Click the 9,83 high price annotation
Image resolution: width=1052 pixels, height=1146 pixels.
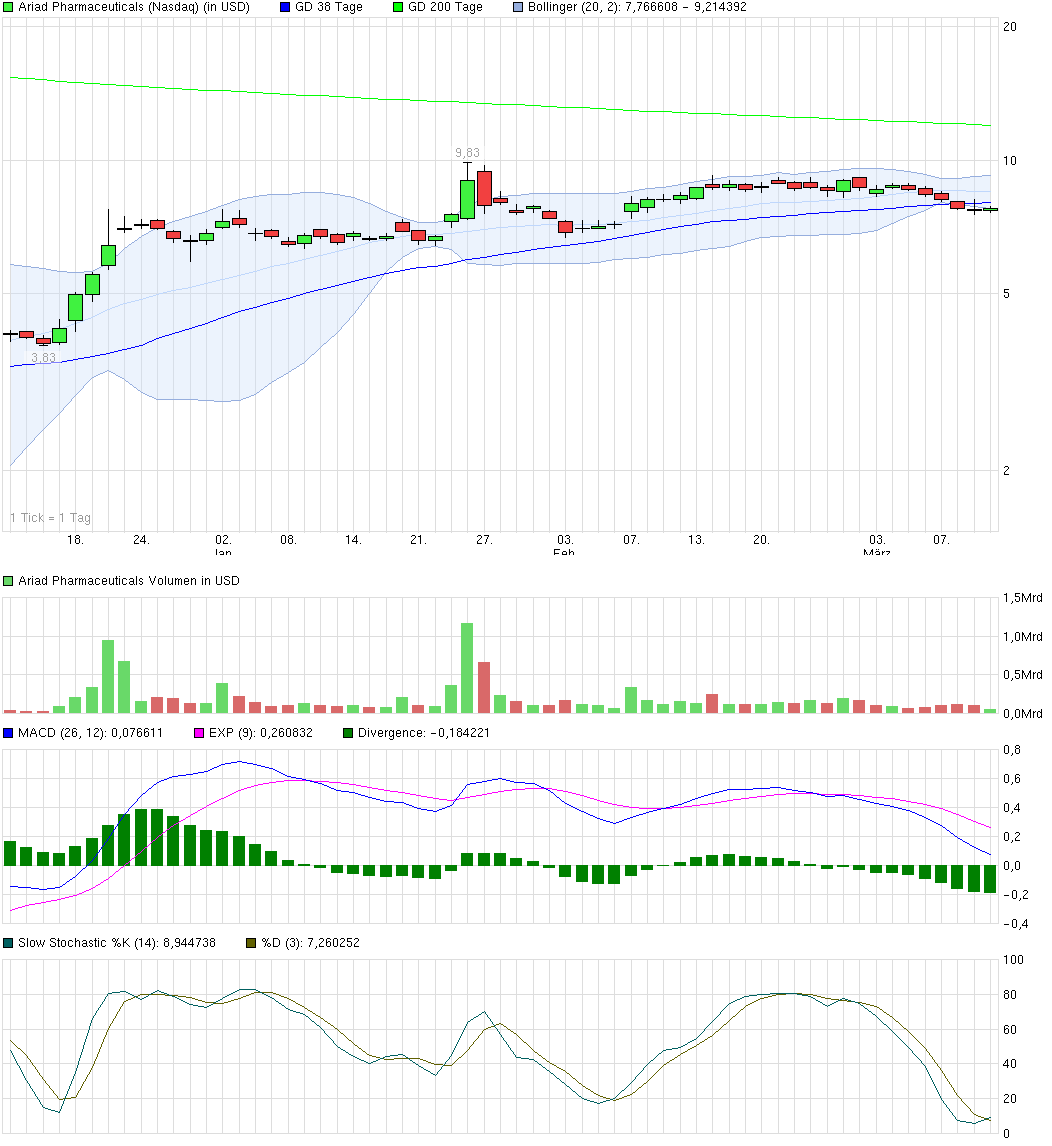coord(465,150)
